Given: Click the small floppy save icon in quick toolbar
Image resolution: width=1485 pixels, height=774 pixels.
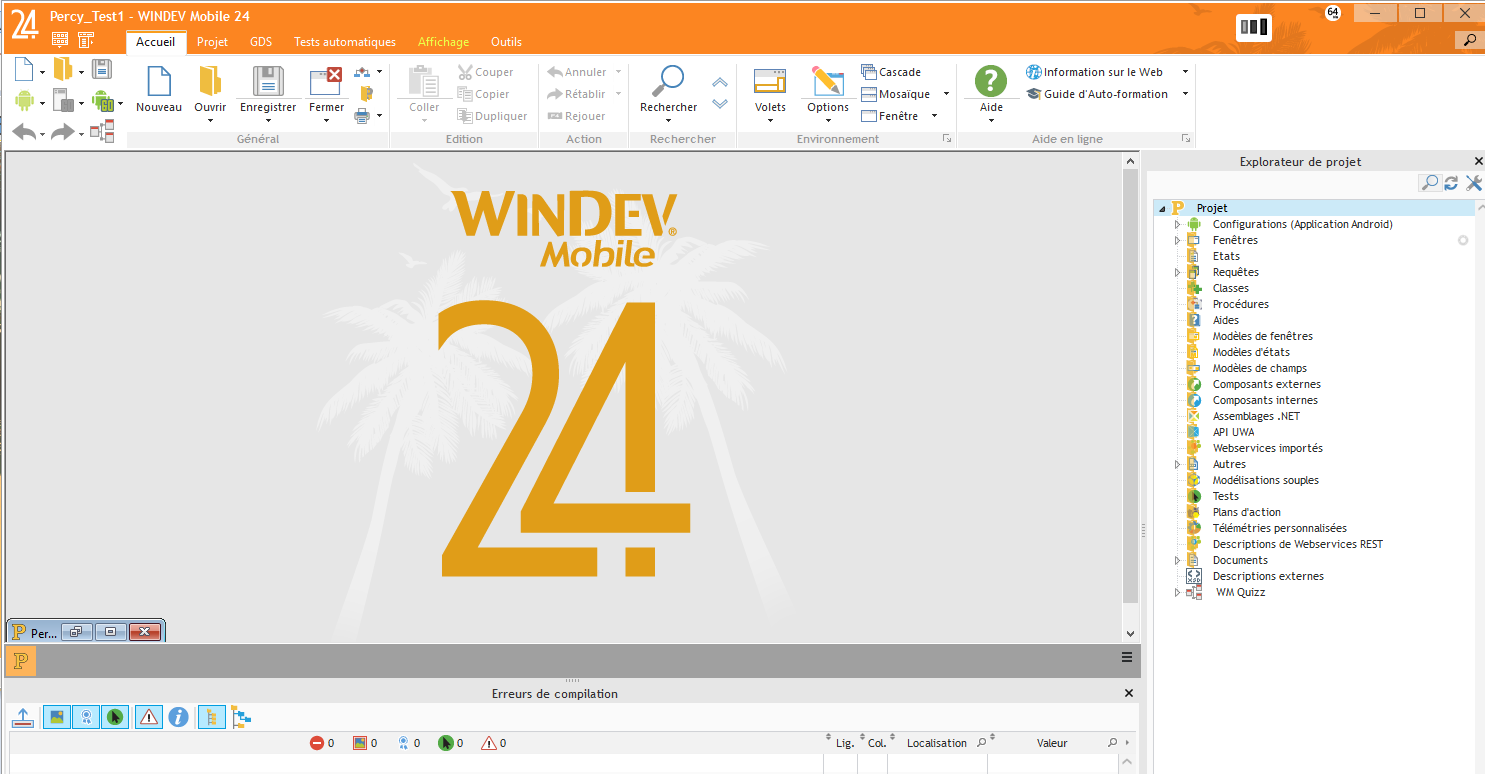Looking at the screenshot, I should tap(102, 69).
